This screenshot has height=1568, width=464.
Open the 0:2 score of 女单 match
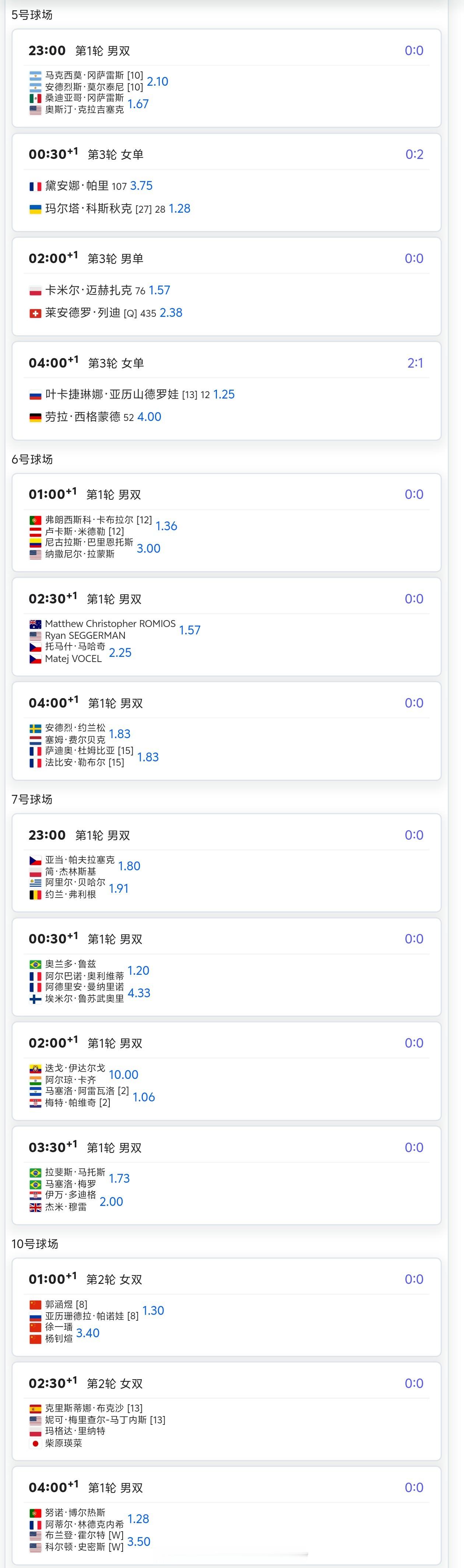coord(414,155)
